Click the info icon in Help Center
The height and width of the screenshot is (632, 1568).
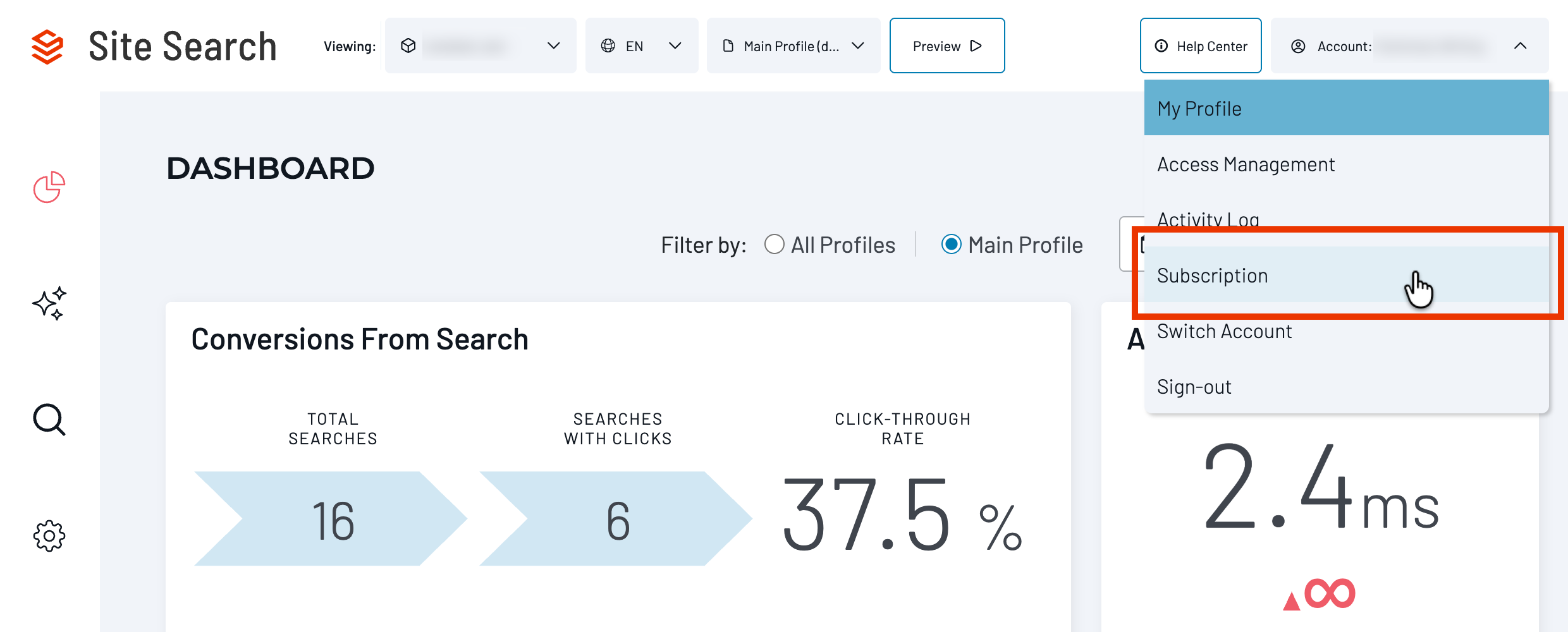(x=1161, y=46)
